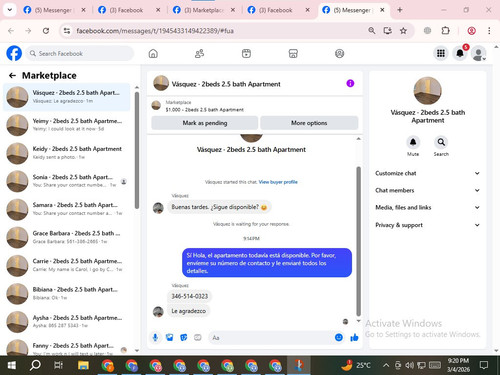Click More options button
This screenshot has height=375, width=500.
pos(309,123)
